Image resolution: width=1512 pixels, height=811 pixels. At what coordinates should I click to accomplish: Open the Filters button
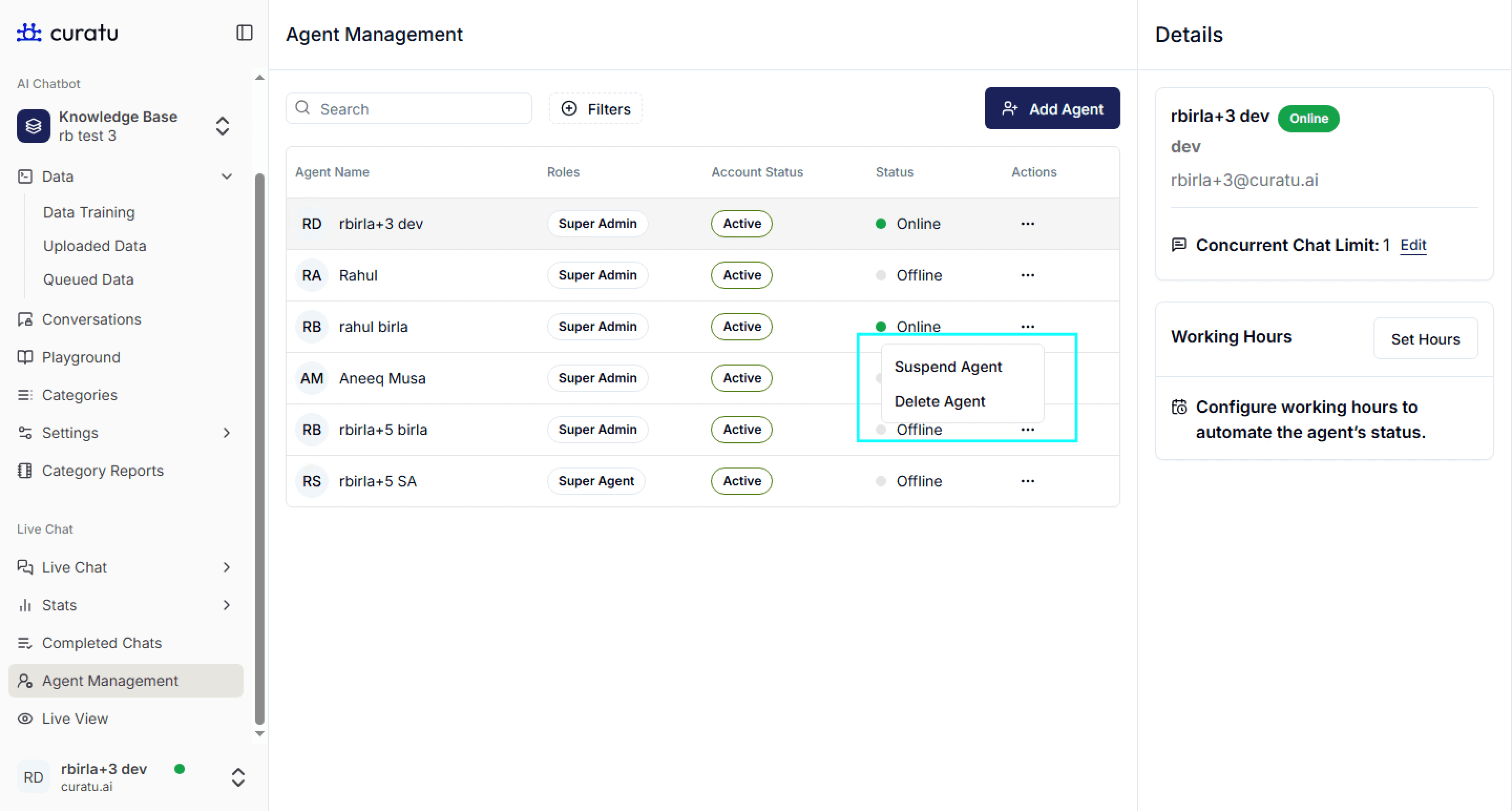point(595,108)
